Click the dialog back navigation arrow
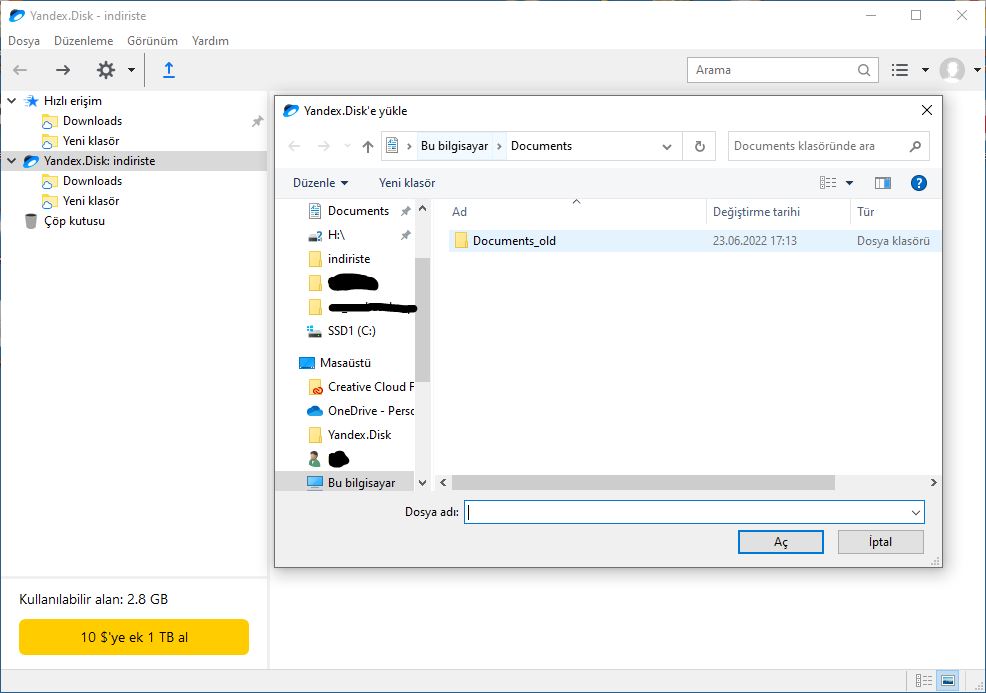Image resolution: width=986 pixels, height=693 pixels. 294,147
